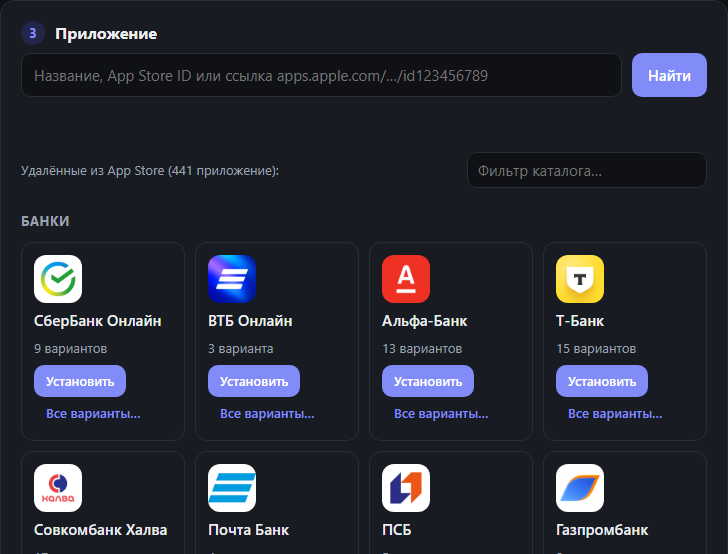Open all variants link for Т-Банк
This screenshot has height=554, width=728.
pyautogui.click(x=615, y=414)
